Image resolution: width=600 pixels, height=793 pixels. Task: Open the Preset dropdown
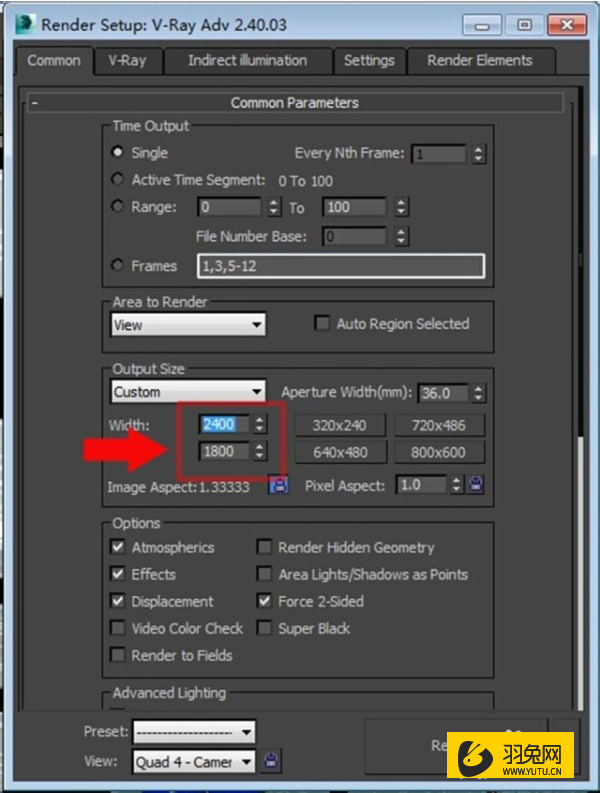[194, 732]
